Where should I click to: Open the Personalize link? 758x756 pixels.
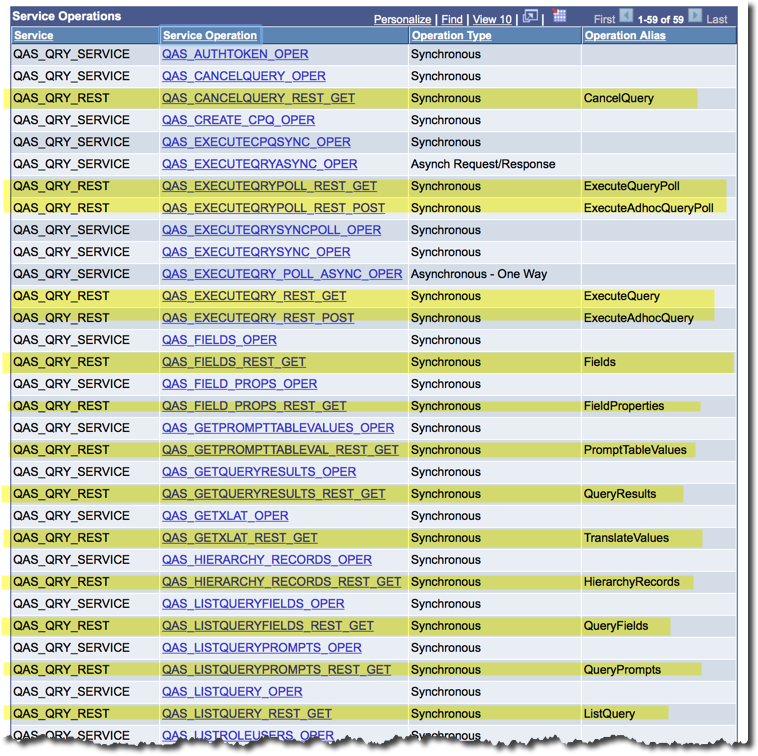point(402,19)
